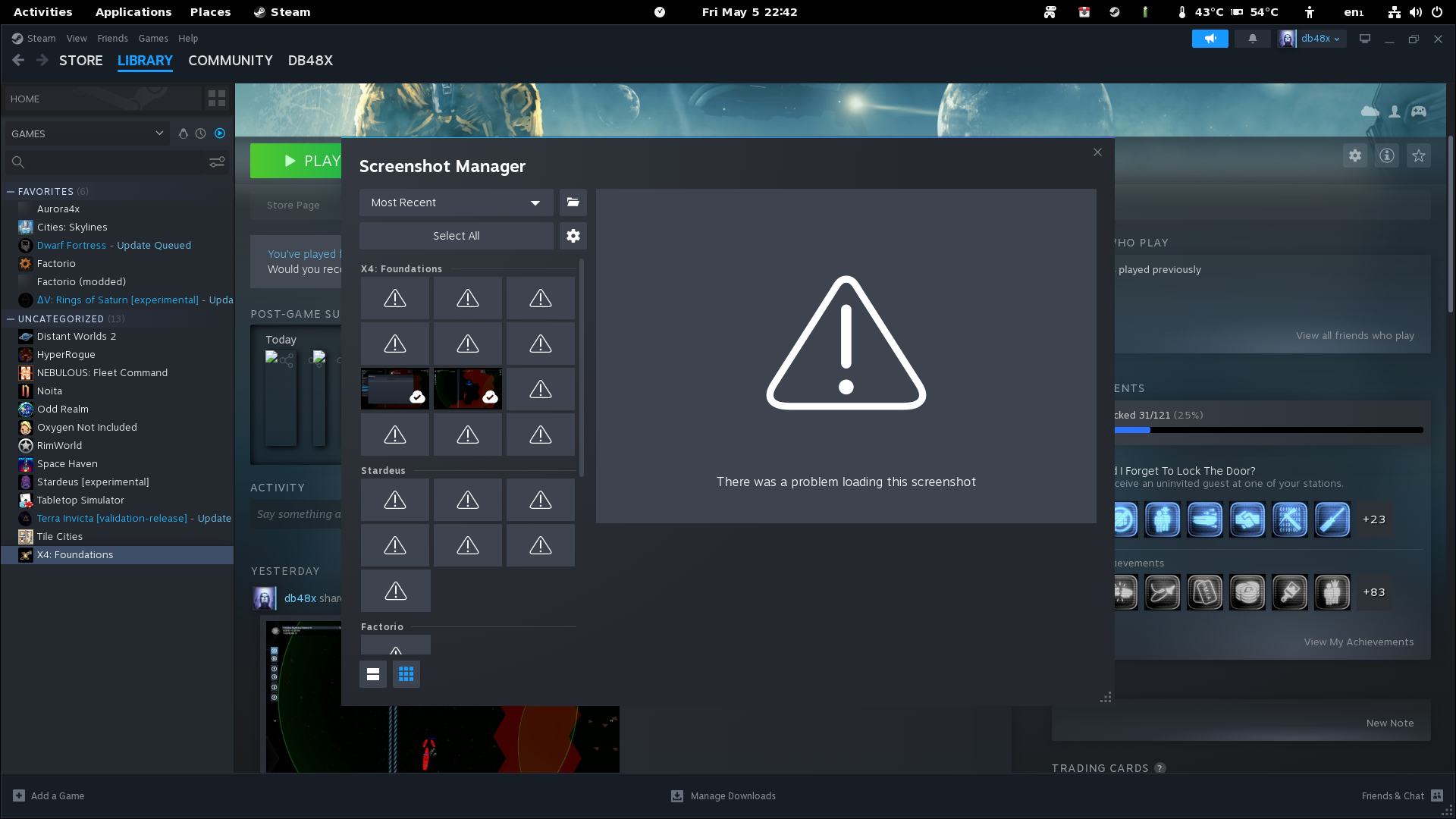This screenshot has height=819, width=1456.
Task: Toggle the Linux penguin games filter
Action: 183,133
